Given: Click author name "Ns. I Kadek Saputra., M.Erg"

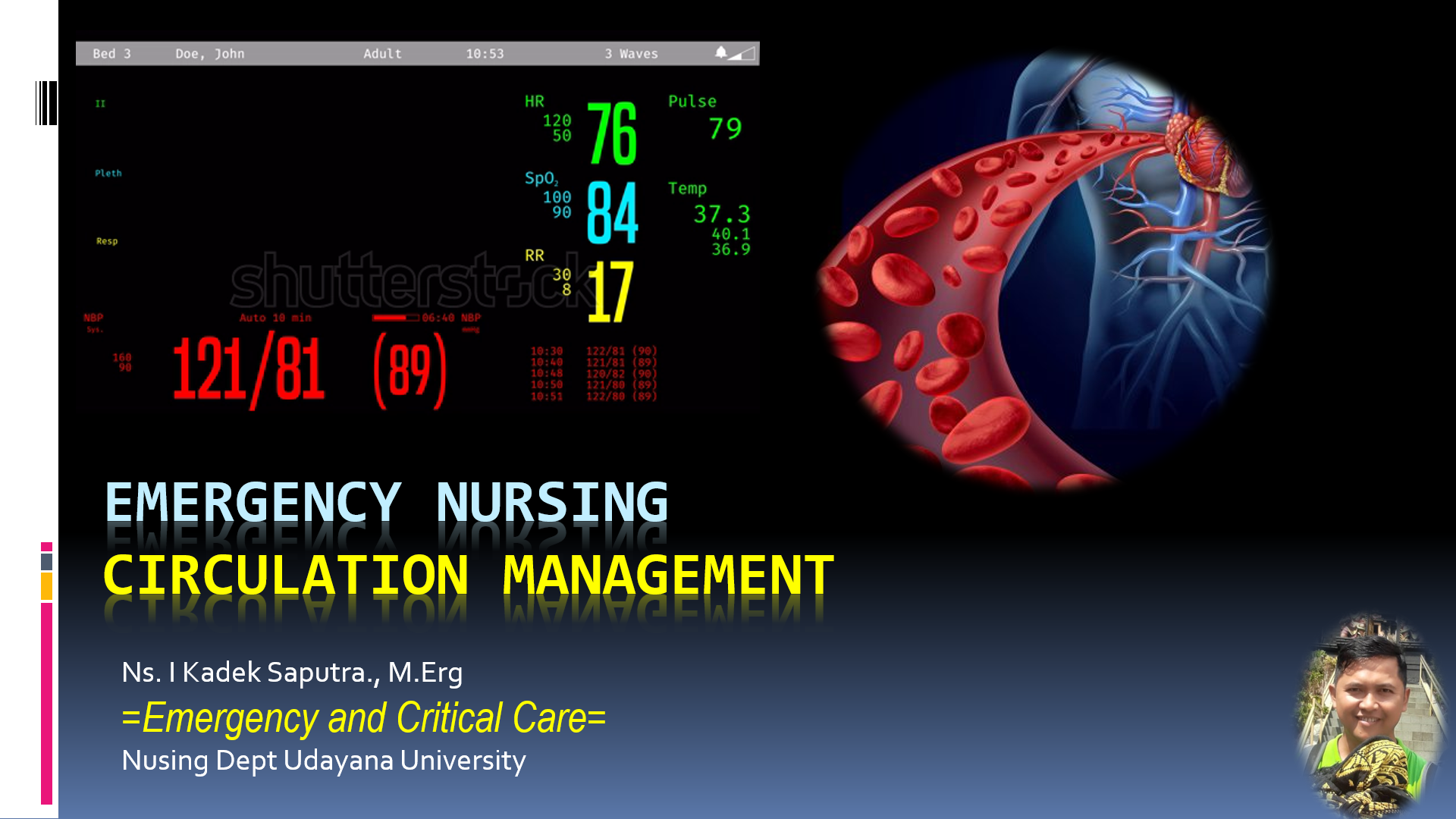Looking at the screenshot, I should point(292,673).
